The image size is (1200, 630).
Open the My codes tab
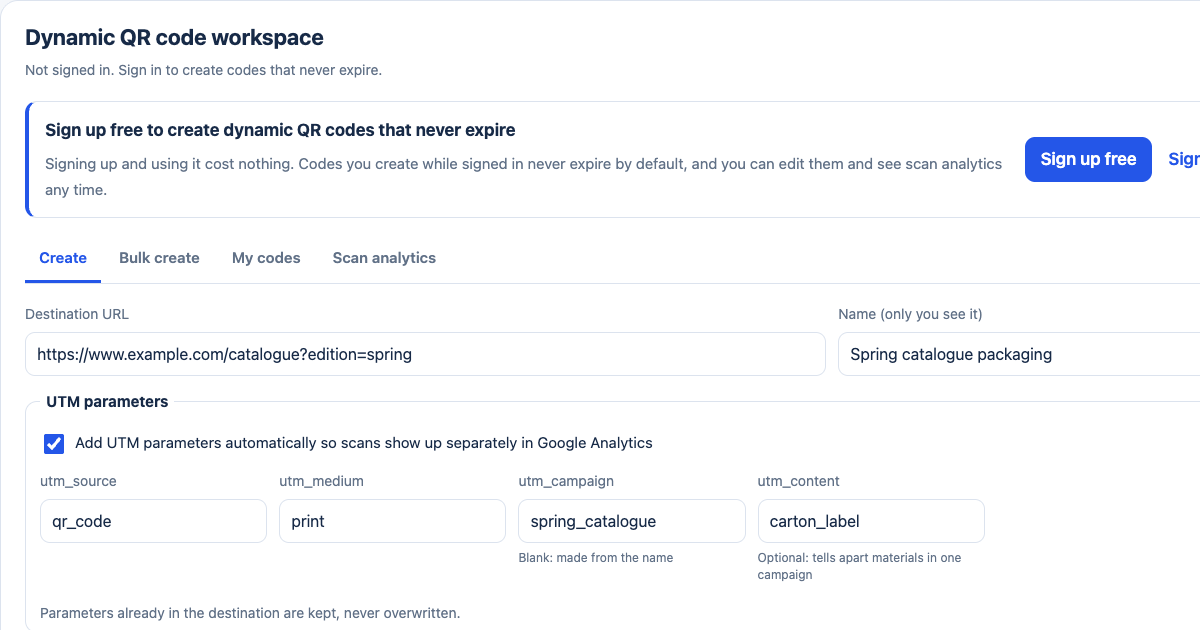pyautogui.click(x=266, y=258)
